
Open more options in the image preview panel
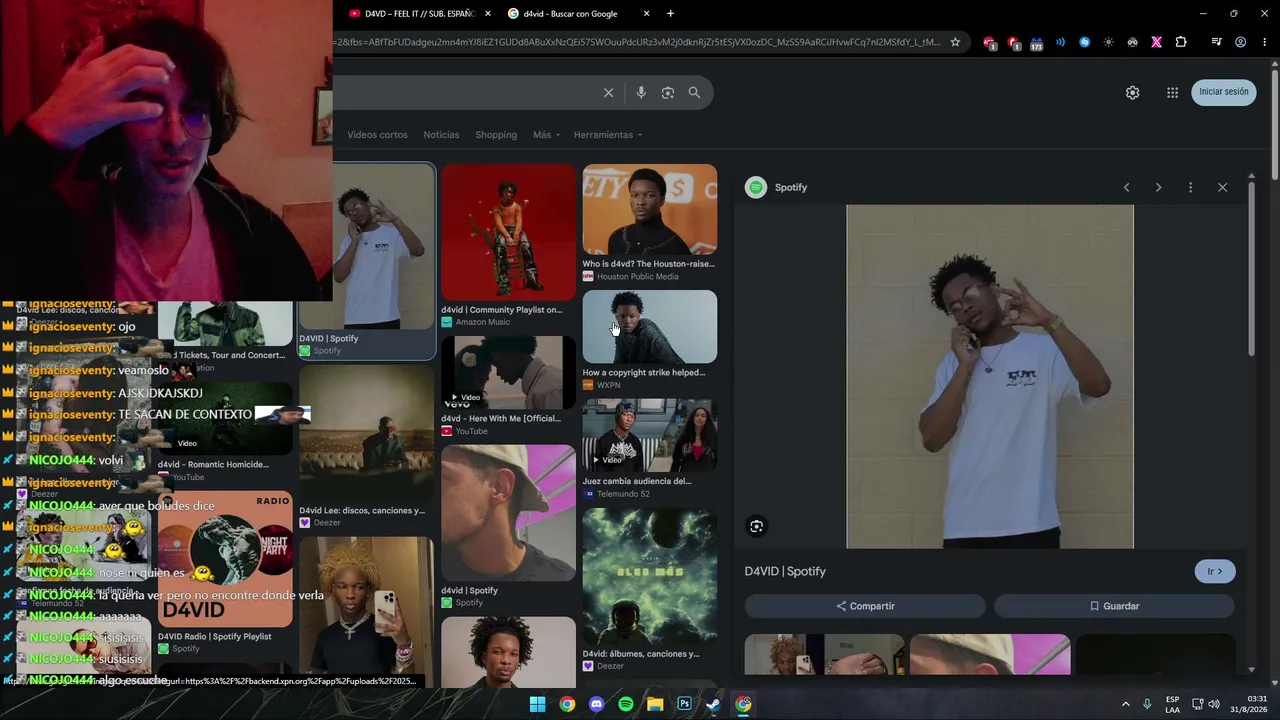(1190, 188)
